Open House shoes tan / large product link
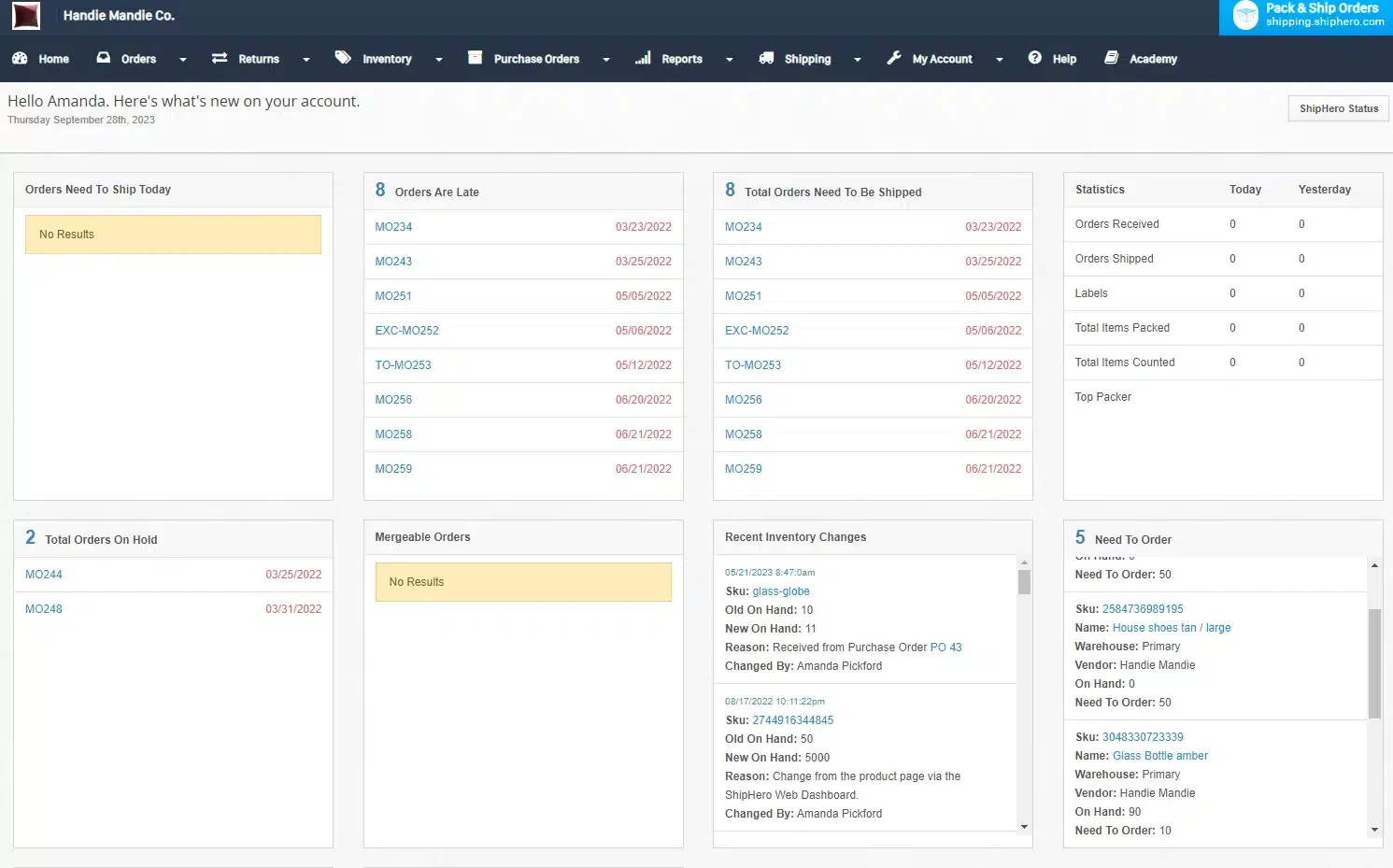 [x=1172, y=628]
